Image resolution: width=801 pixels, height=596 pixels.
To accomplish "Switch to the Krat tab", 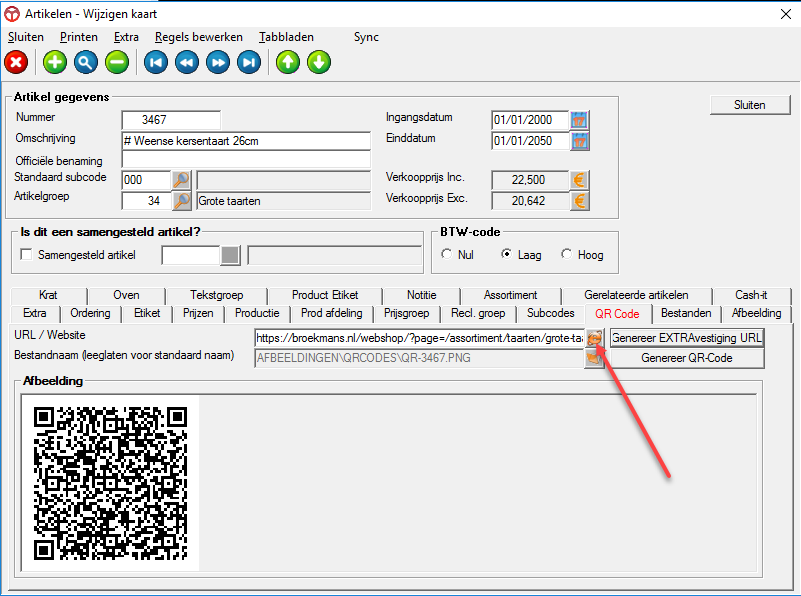I will [48, 295].
